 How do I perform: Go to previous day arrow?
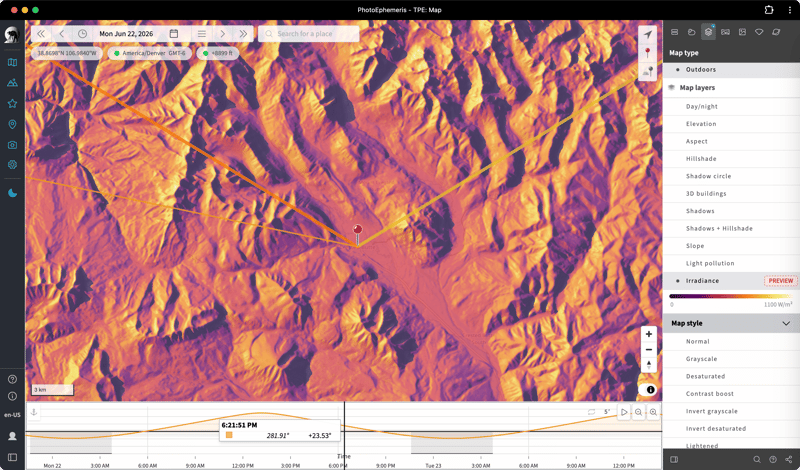[62, 34]
